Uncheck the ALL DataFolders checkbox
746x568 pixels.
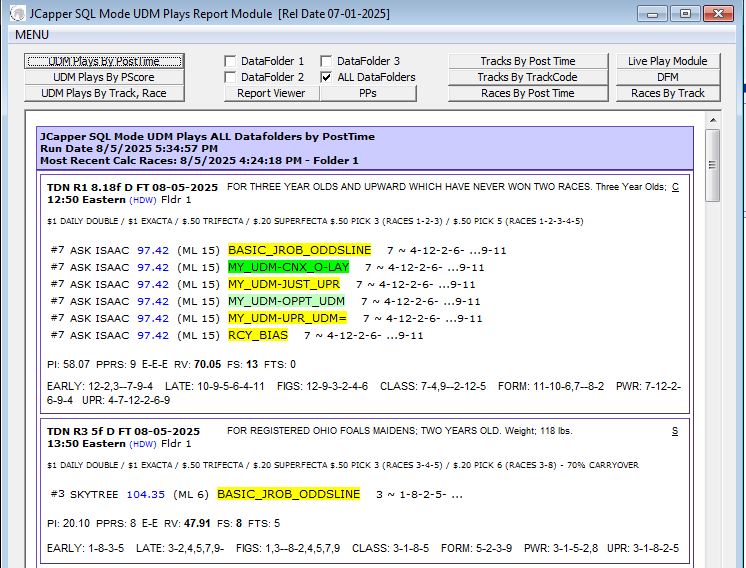[x=326, y=77]
